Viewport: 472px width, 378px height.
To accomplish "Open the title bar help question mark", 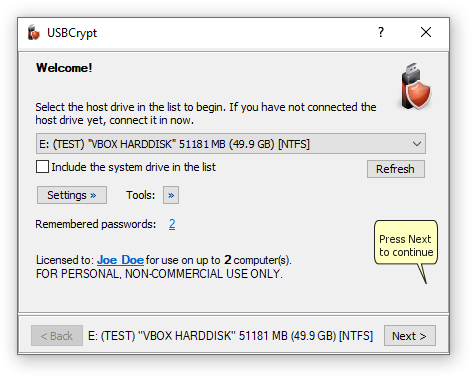I will tap(381, 32).
